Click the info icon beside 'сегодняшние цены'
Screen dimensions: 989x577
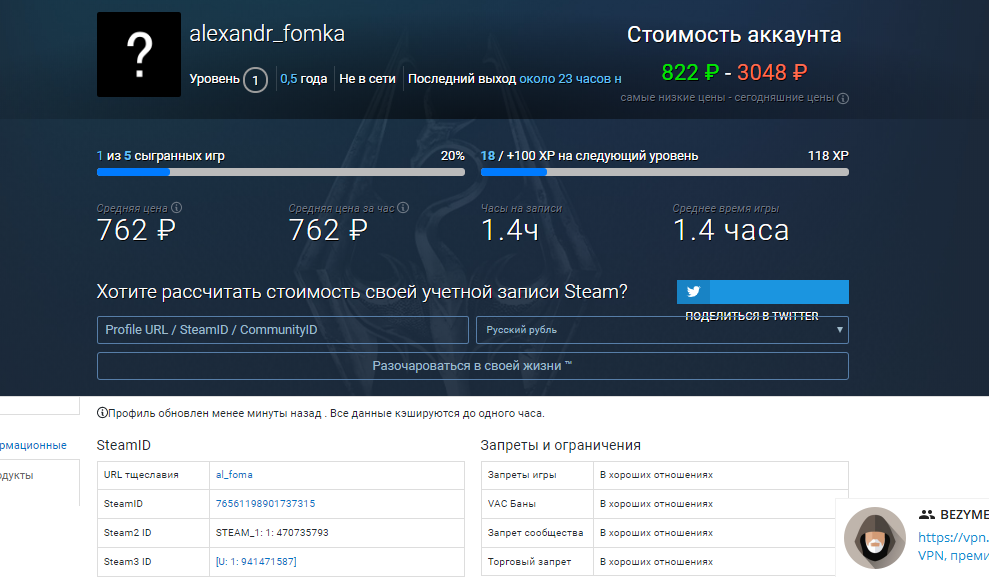(843, 98)
